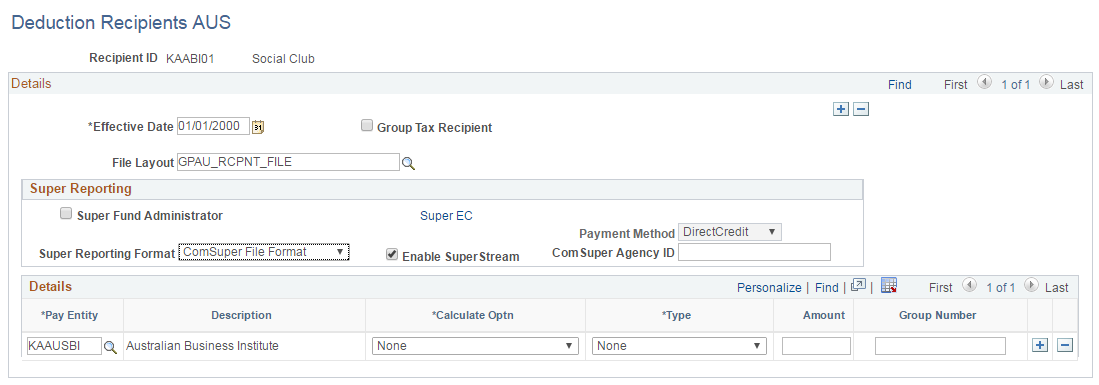Screen dimensions: 1099x385
Task: Open grid in new window icon
Action: click(858, 286)
